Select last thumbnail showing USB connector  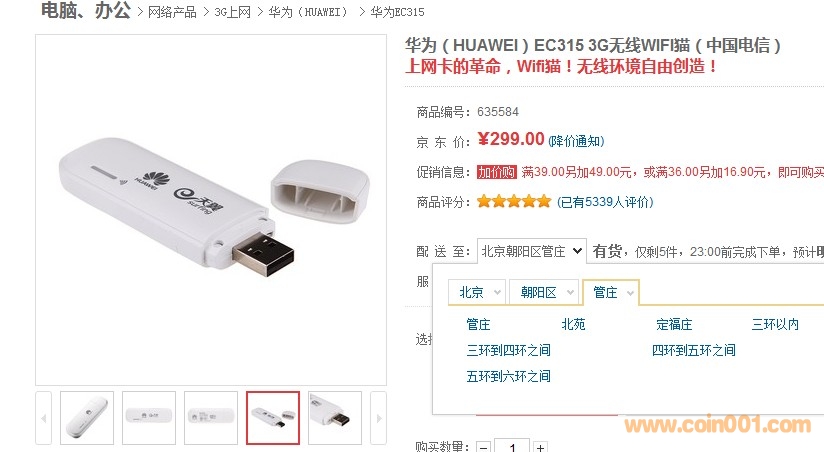pyautogui.click(x=335, y=418)
